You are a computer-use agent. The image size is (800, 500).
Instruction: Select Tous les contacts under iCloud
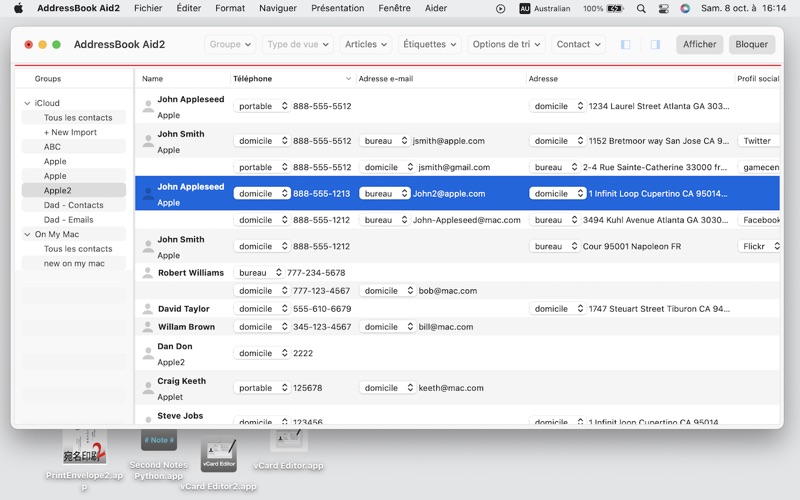[73, 117]
